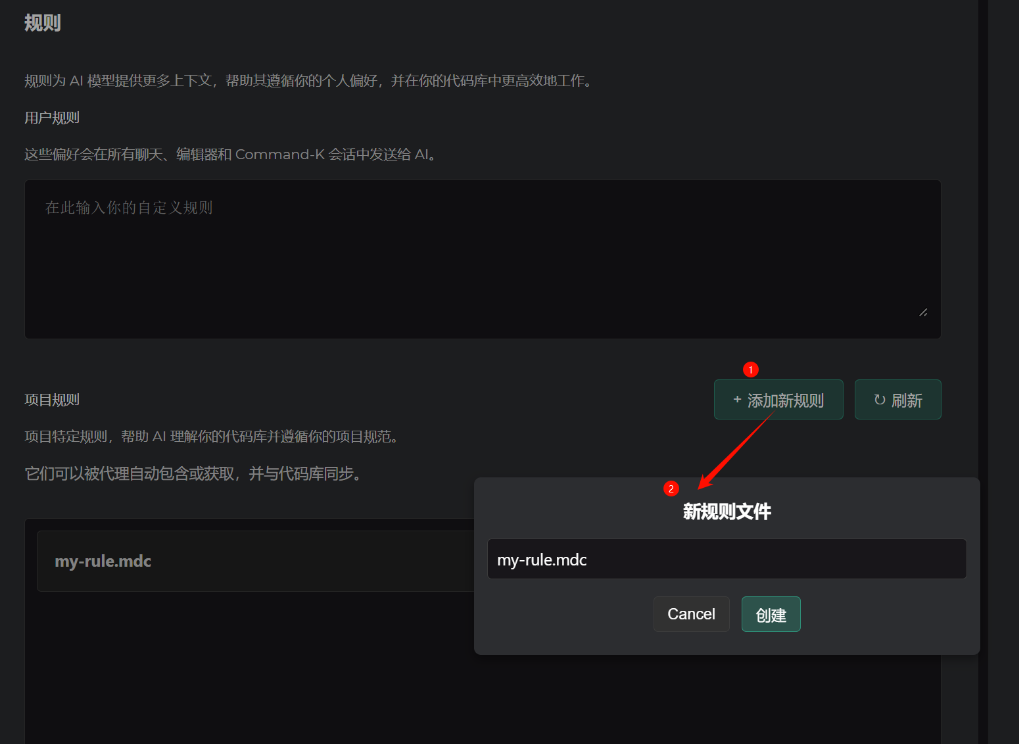Click the 新规则文件 dialog title

(x=727, y=511)
